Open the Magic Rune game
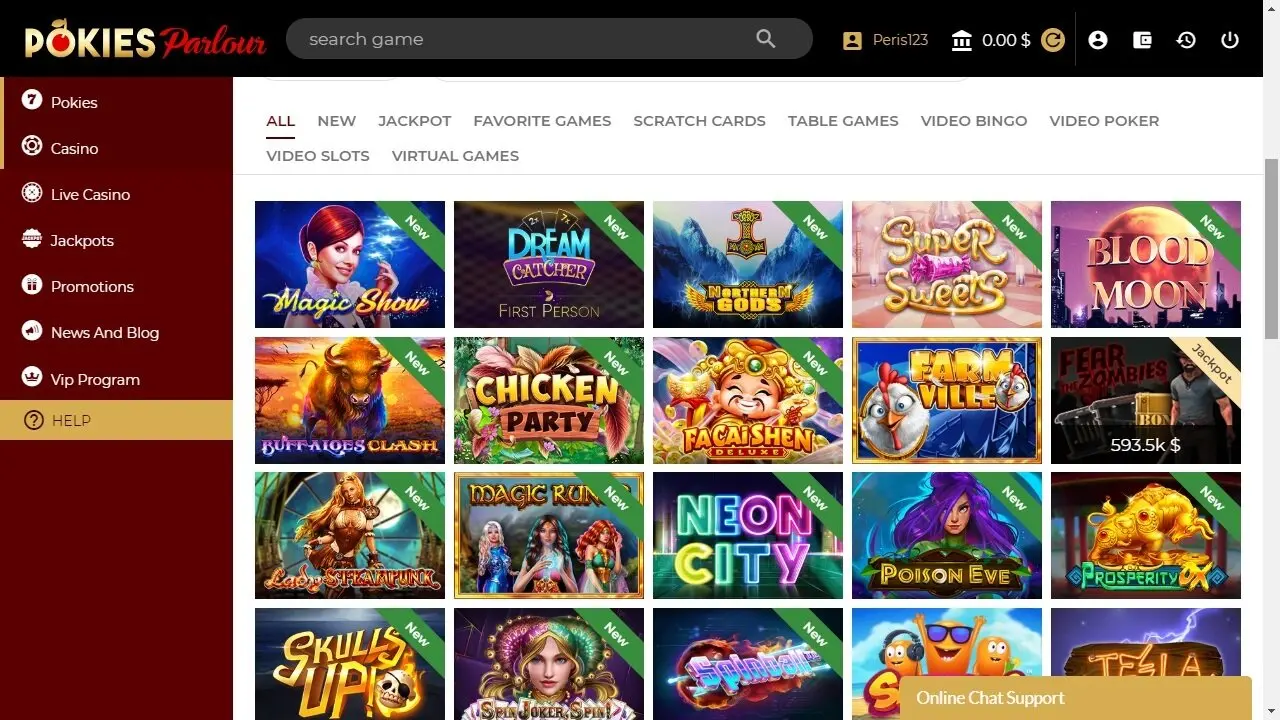The height and width of the screenshot is (720, 1280). pyautogui.click(x=549, y=535)
